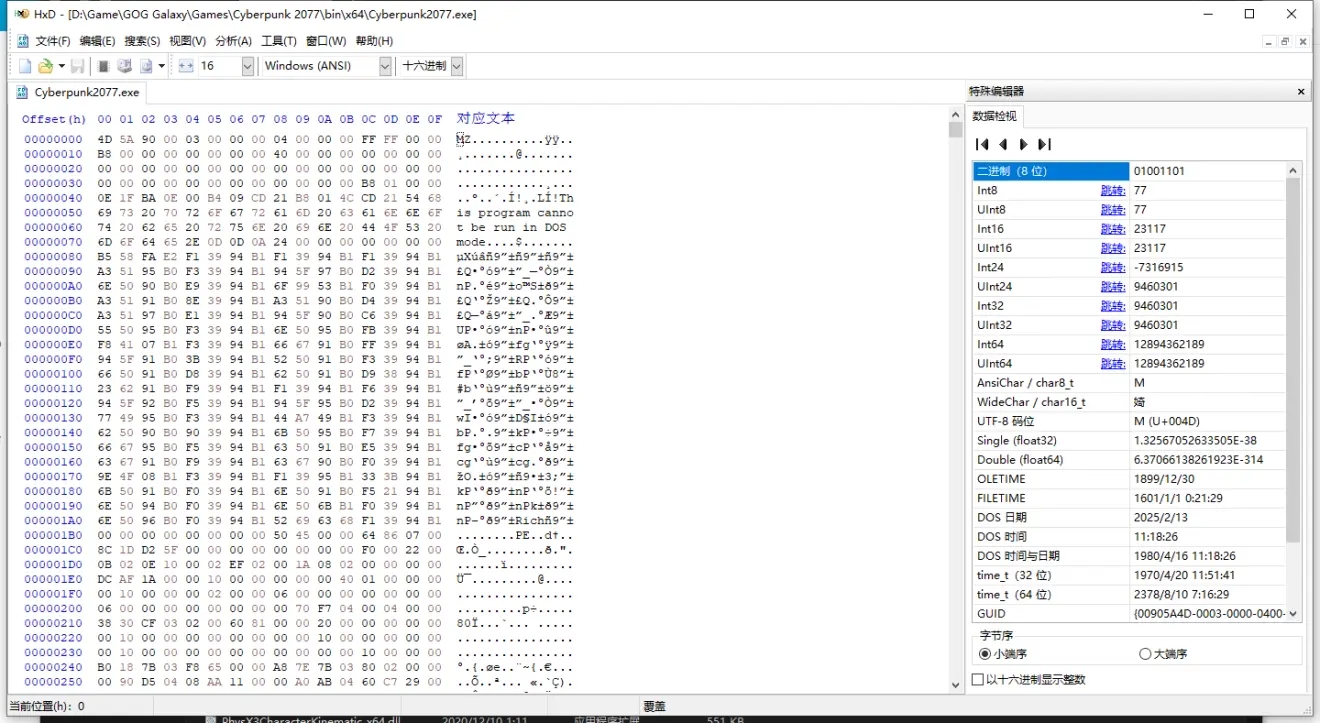1320x723 pixels.
Task: Click the Open disk image icon
Action: pos(146,66)
